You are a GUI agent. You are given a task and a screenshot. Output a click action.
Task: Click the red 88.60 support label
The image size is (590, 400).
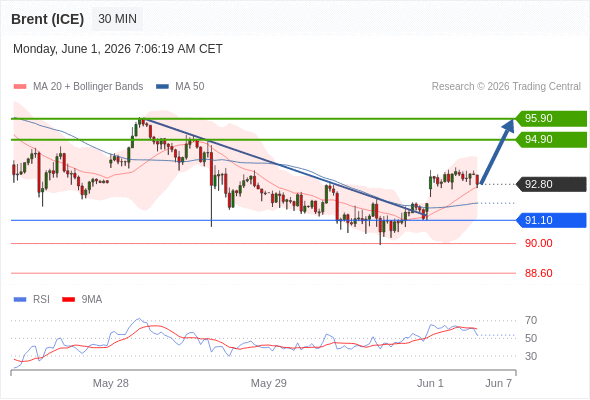539,273
